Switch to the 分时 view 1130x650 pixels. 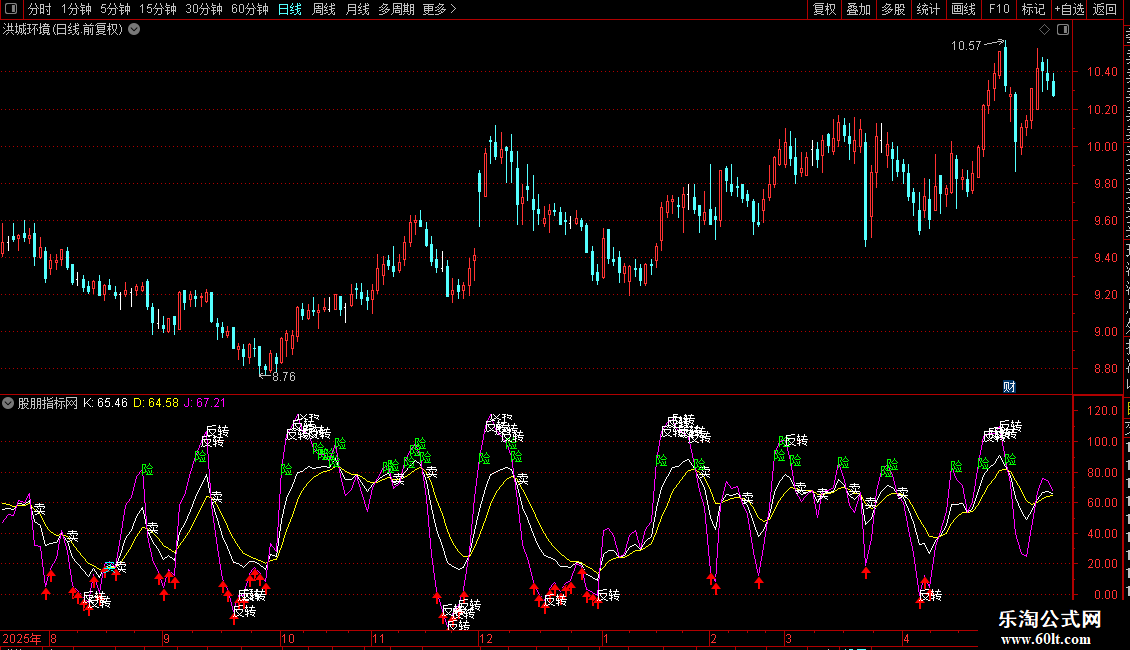pos(40,9)
